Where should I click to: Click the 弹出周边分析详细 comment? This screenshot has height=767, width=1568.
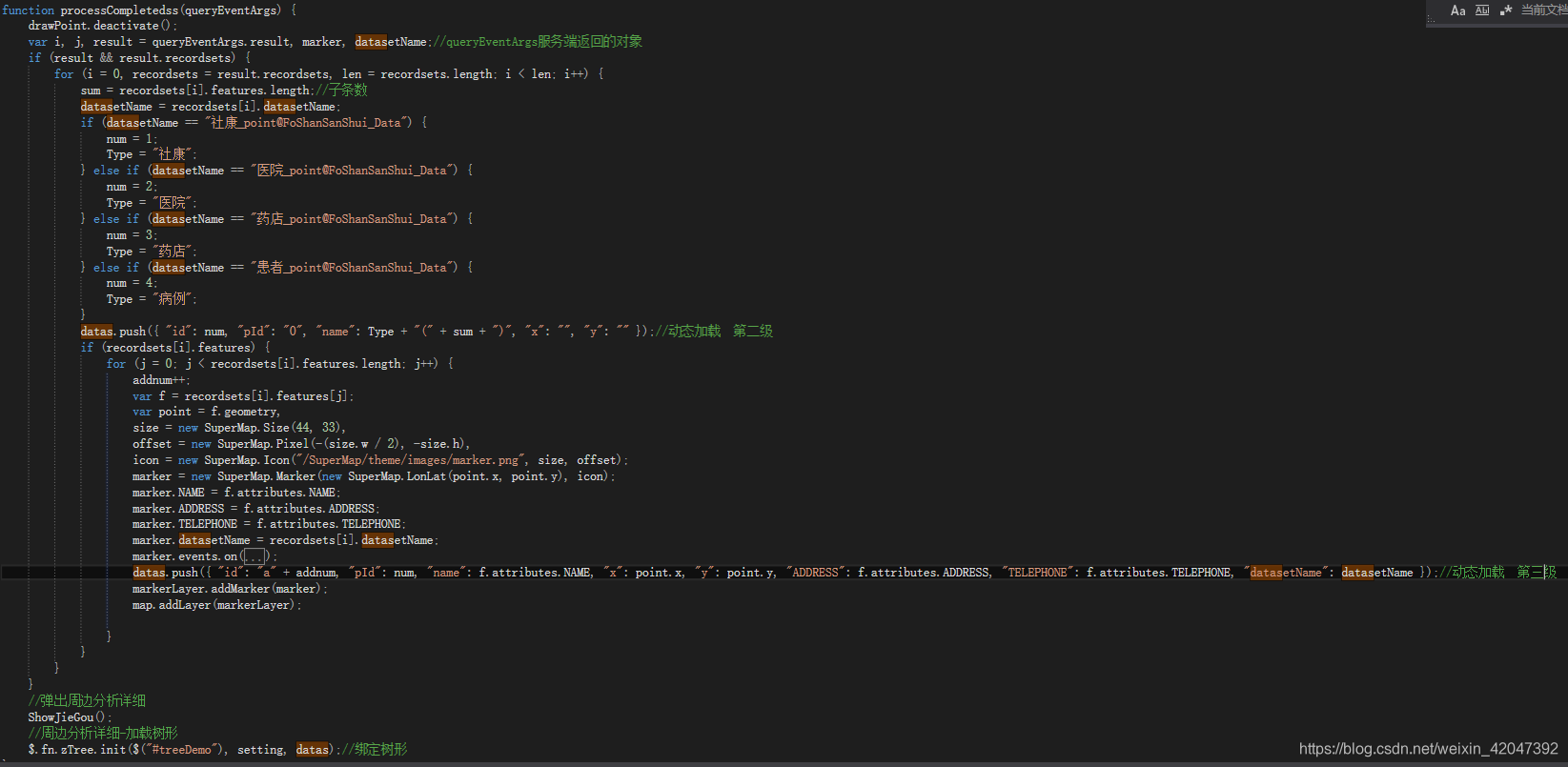coord(87,701)
